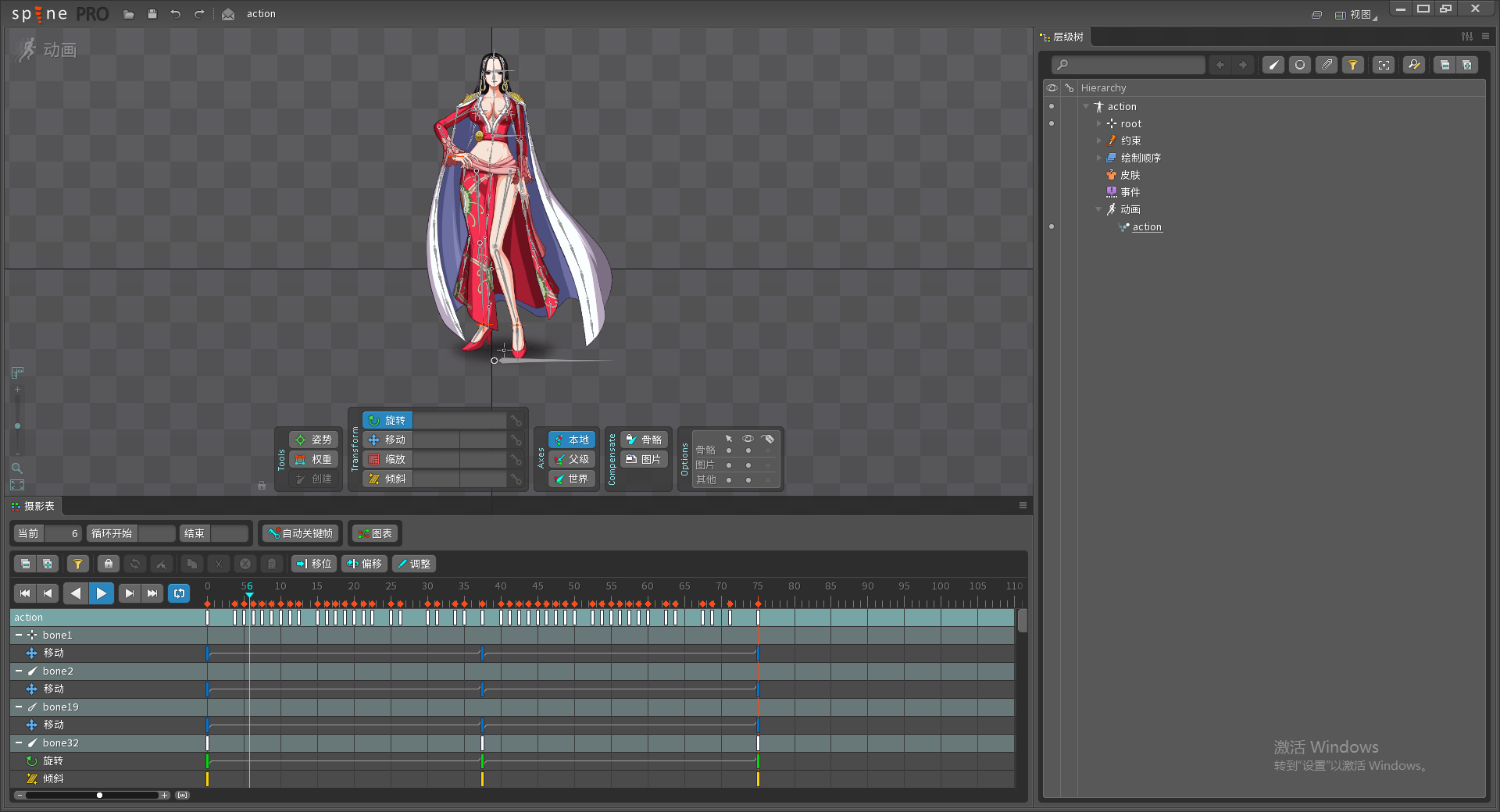Fit view icon at viewport bottom-left
The image size is (1500, 812).
pyautogui.click(x=17, y=485)
